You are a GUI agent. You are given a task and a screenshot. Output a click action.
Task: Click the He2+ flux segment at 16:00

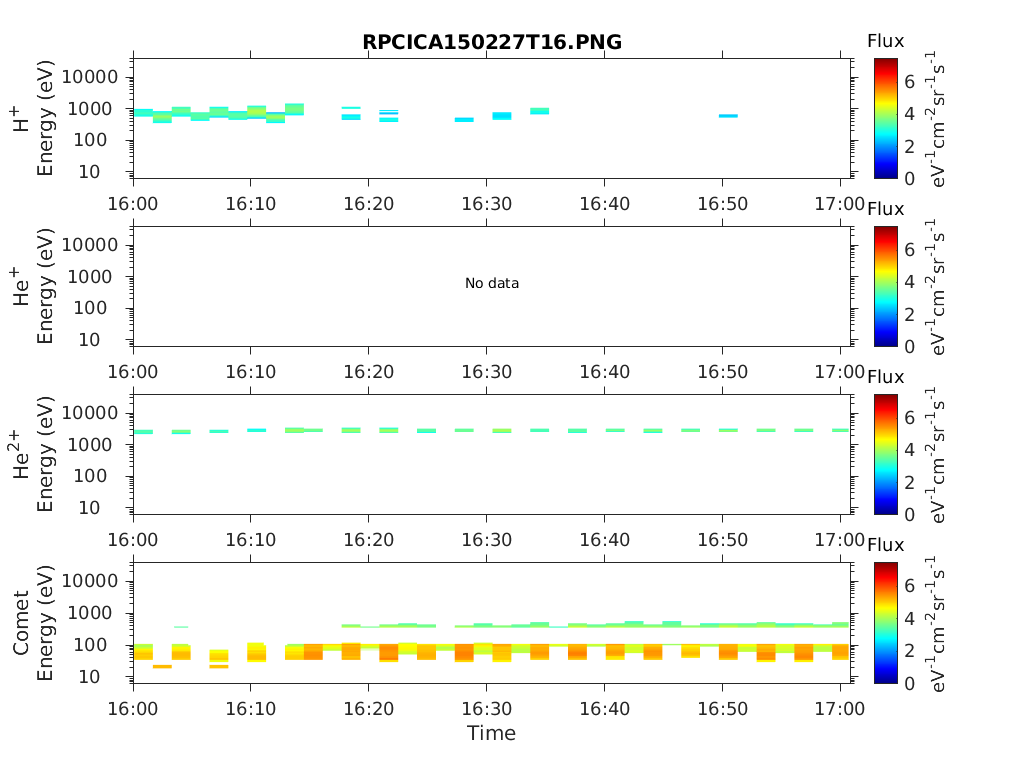143,432
